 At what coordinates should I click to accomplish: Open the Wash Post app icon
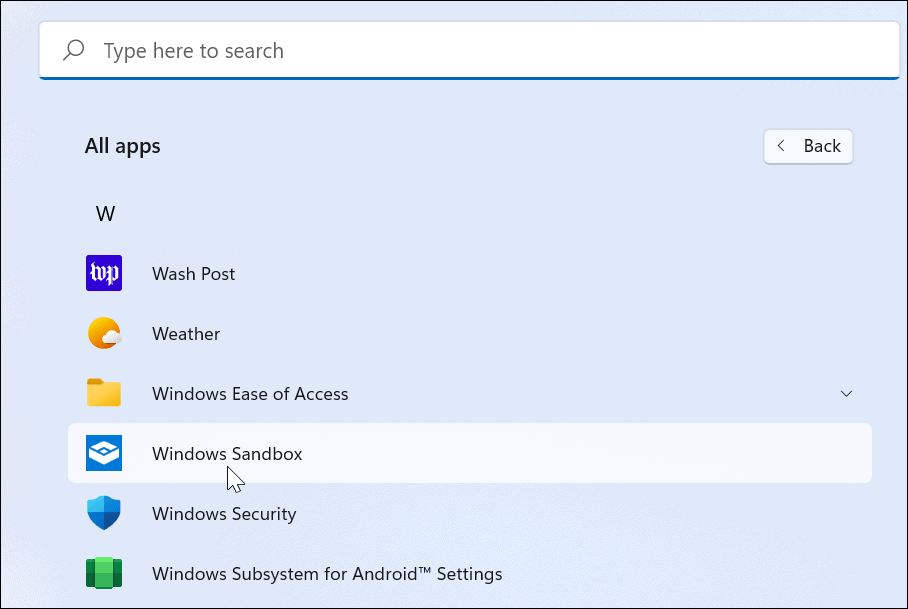(x=104, y=273)
